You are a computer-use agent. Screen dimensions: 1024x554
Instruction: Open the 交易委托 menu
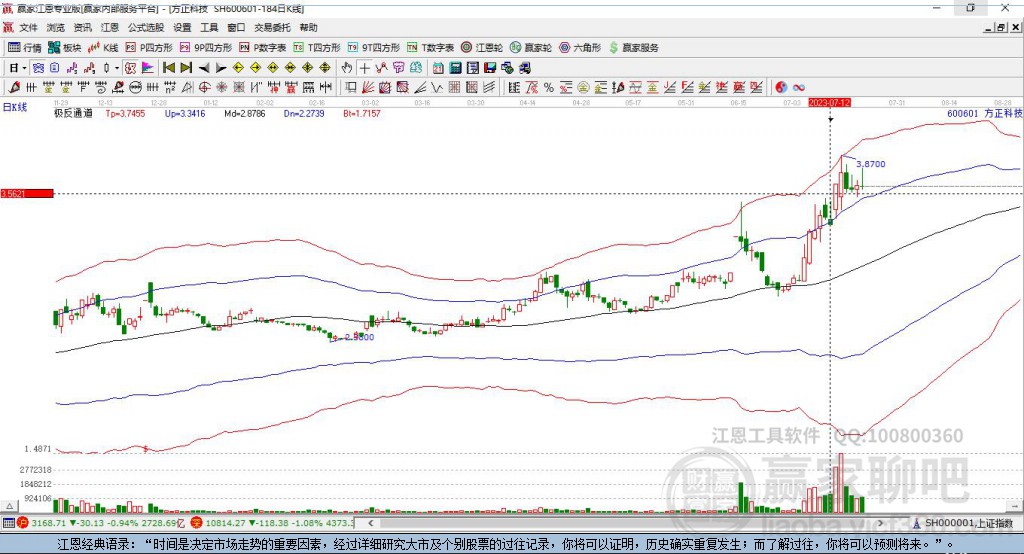272,27
